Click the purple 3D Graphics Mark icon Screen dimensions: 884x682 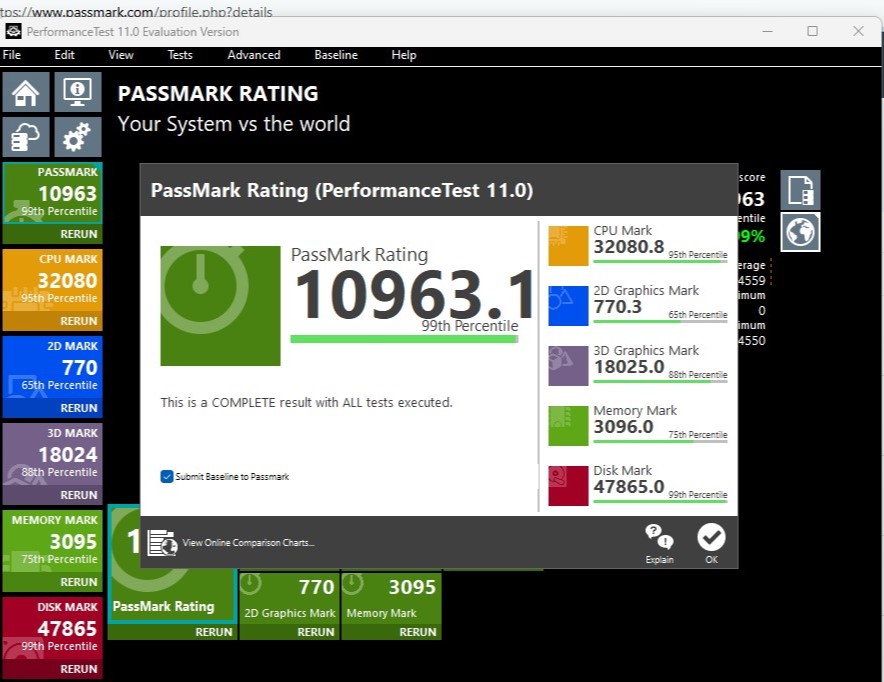click(568, 366)
